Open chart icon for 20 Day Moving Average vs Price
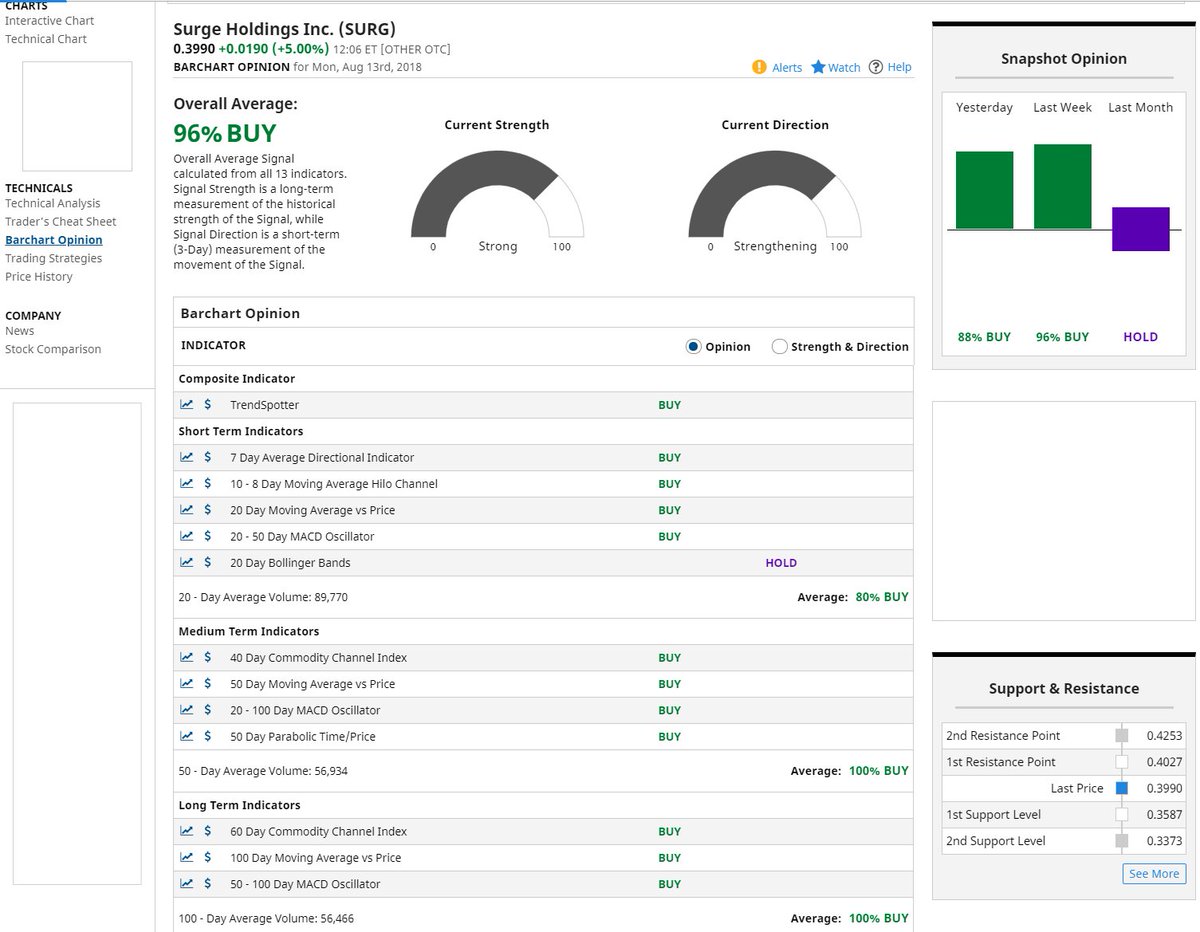Image resolution: width=1200 pixels, height=932 pixels. coord(187,509)
